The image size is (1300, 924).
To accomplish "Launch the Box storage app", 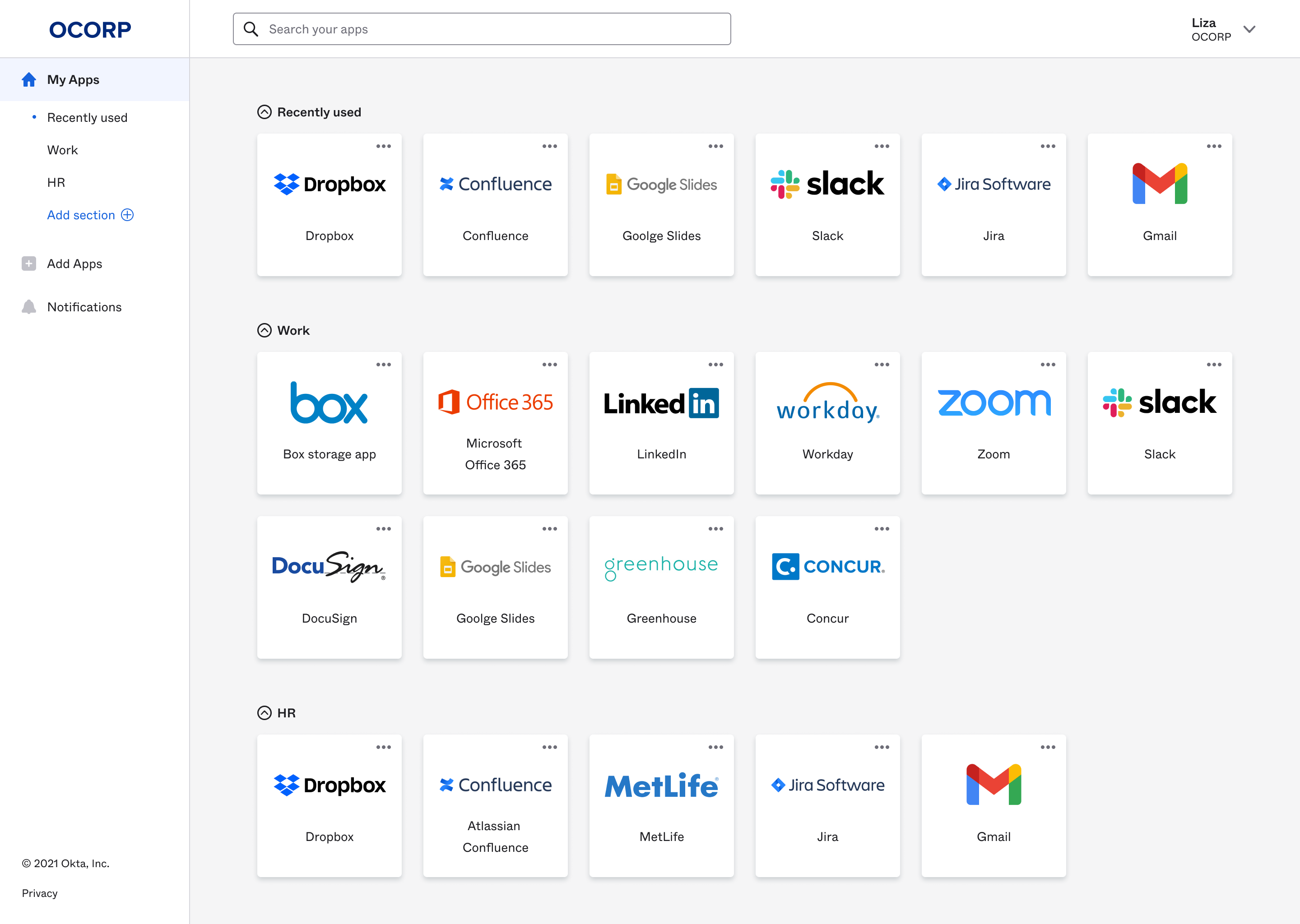I will pos(329,424).
